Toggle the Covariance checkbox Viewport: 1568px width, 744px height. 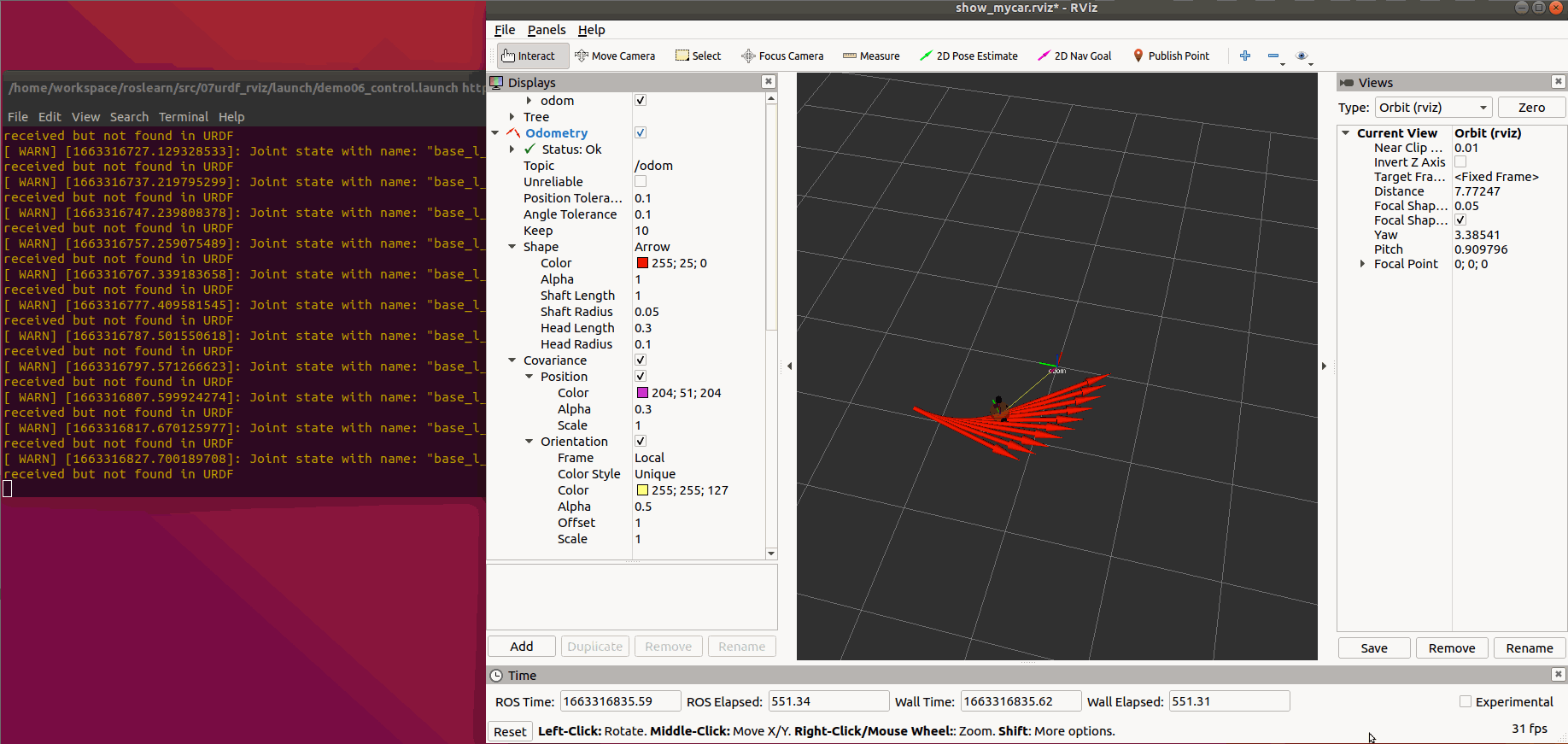point(641,360)
